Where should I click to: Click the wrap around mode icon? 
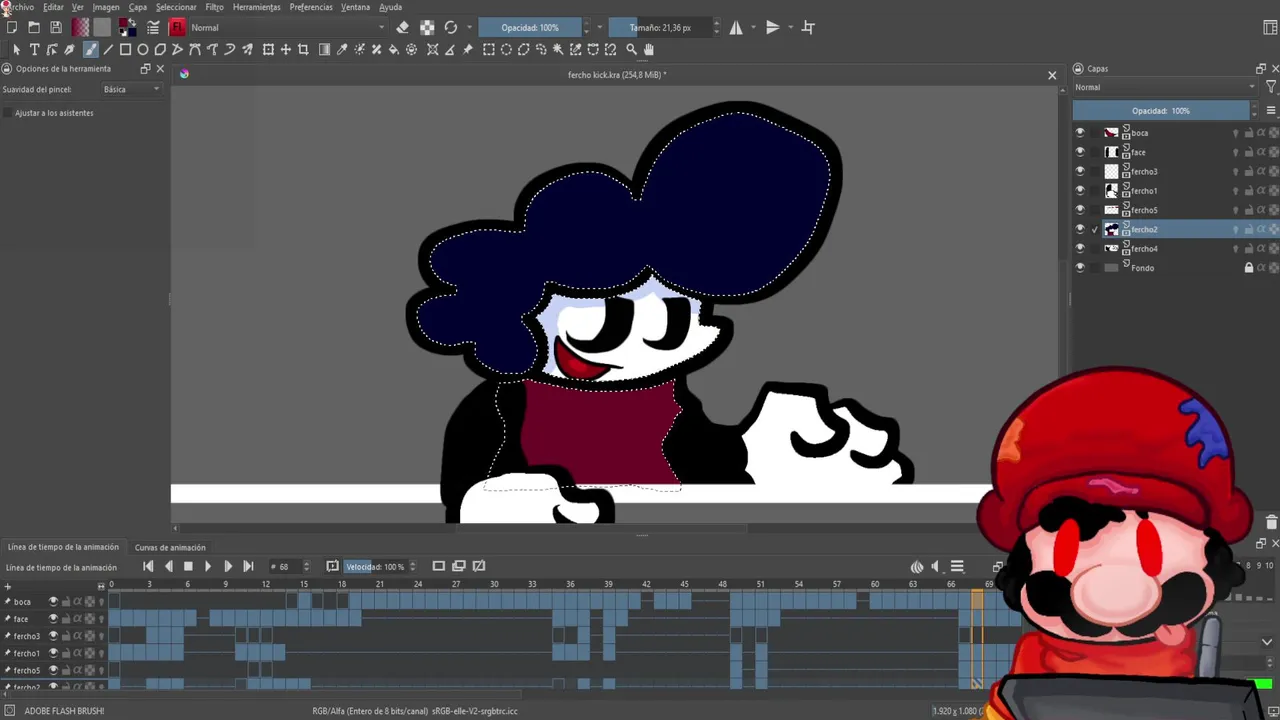[x=808, y=27]
